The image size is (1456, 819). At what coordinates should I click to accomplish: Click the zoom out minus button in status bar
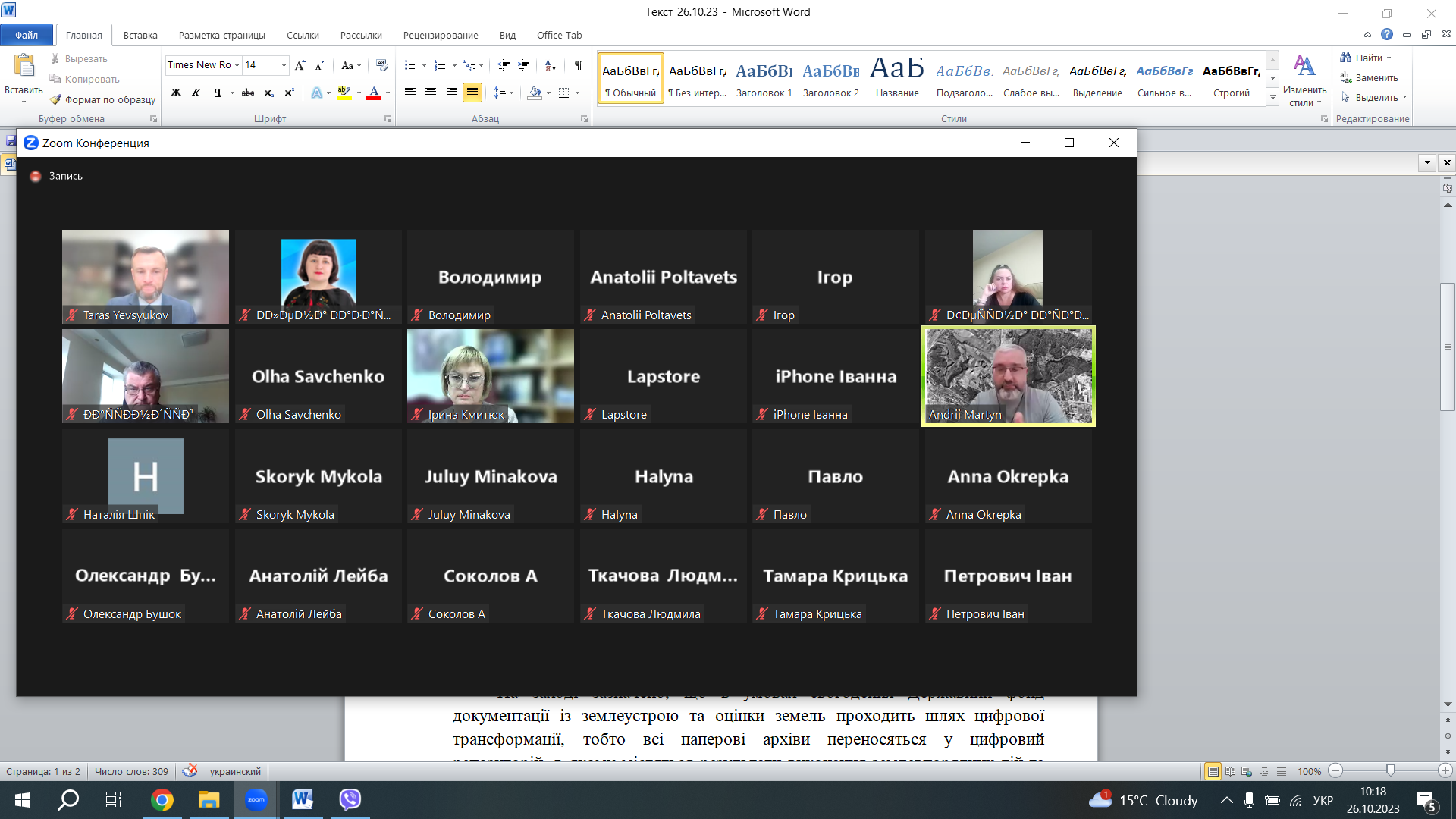pos(1336,771)
